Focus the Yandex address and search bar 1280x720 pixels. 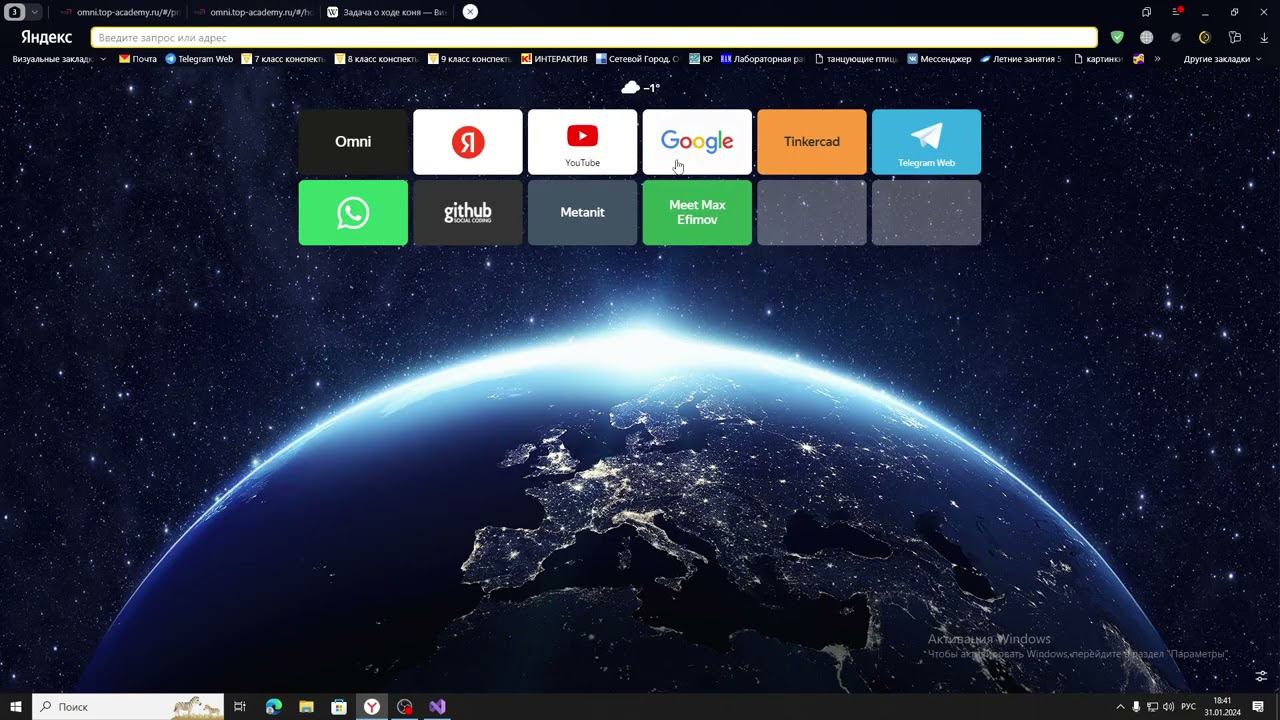[x=594, y=37]
